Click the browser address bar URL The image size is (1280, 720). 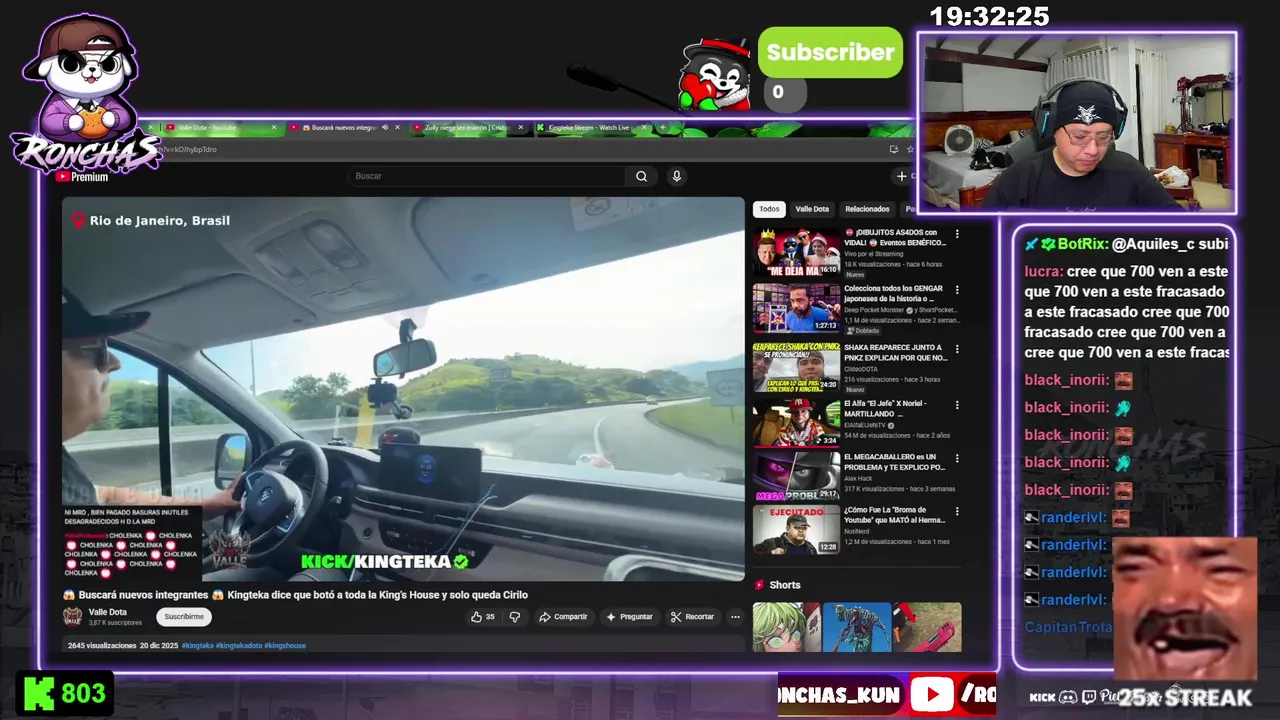(x=190, y=149)
